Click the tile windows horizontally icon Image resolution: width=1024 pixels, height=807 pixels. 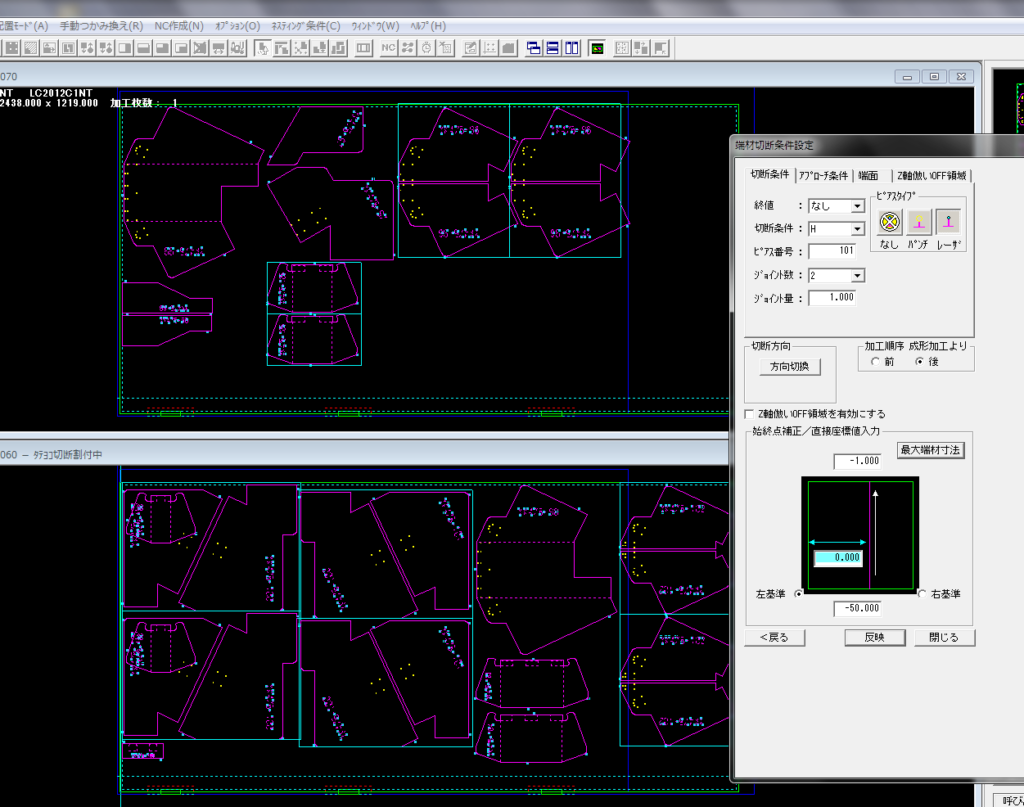pos(553,48)
